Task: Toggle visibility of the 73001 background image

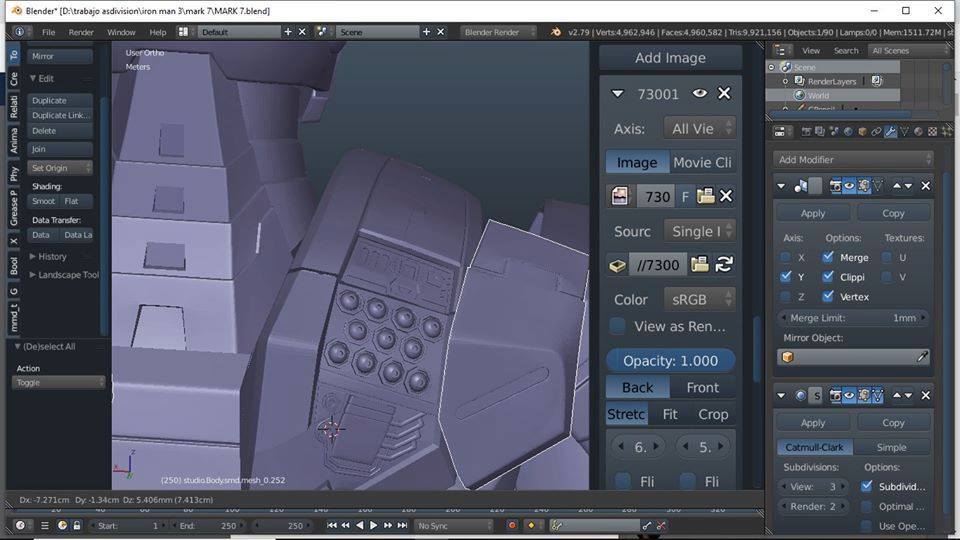Action: [700, 93]
